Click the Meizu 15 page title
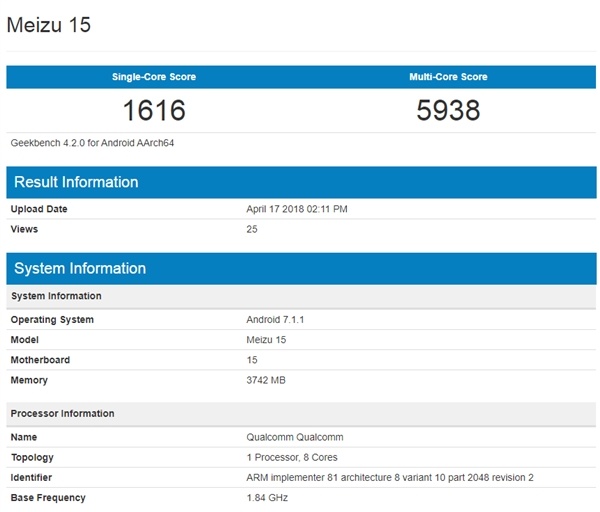The height and width of the screenshot is (512, 600). 49,25
